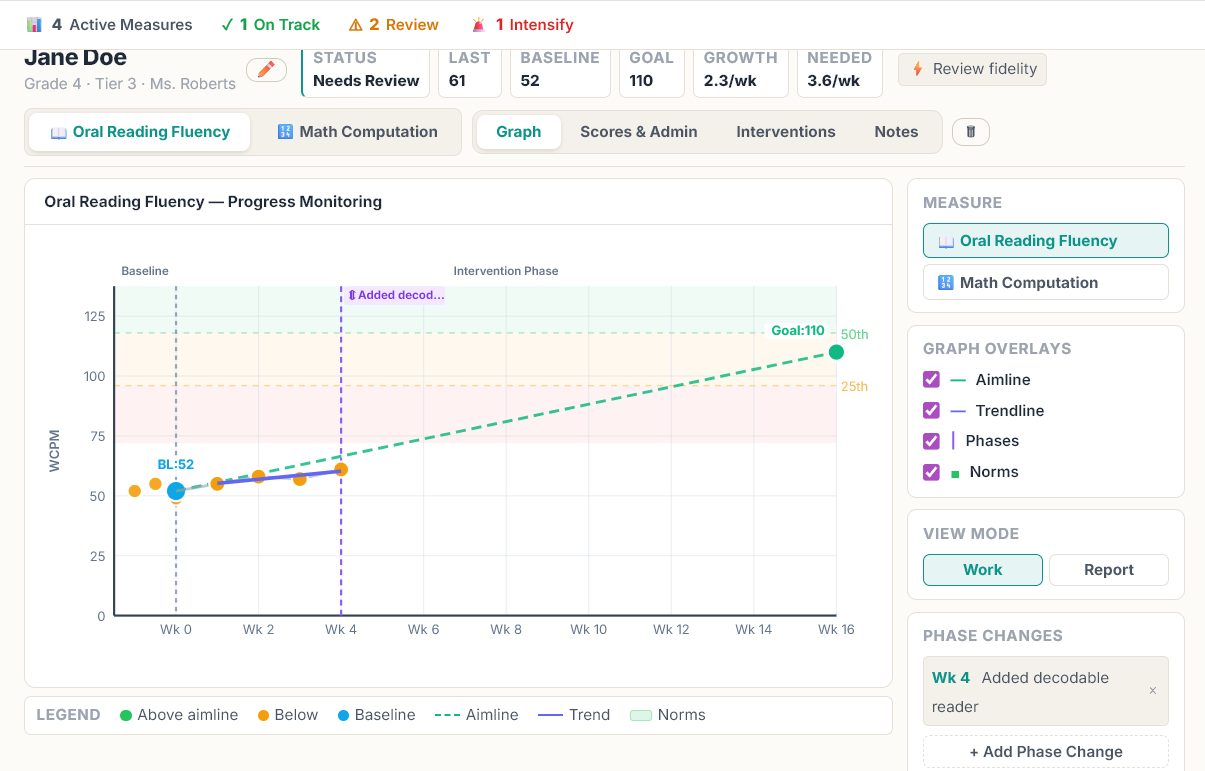
Task: Click the Baseline legend entry
Action: click(376, 715)
